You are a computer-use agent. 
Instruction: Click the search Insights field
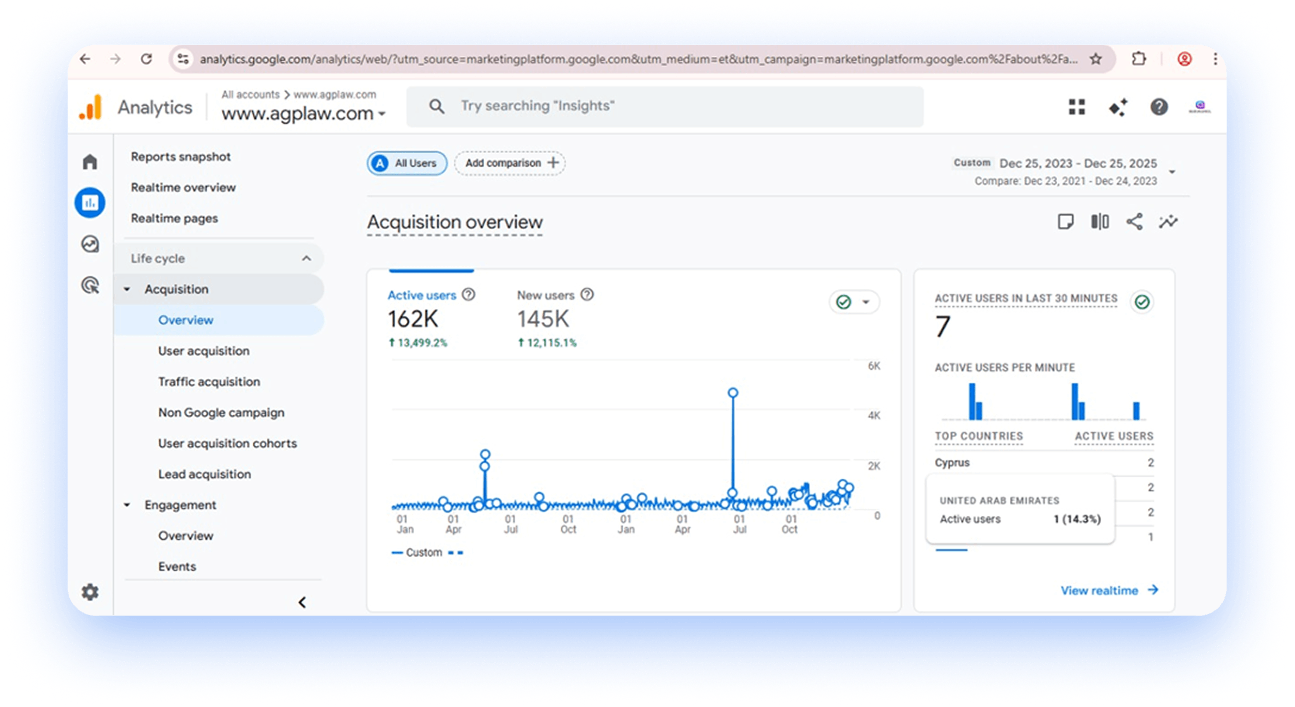[x=665, y=106]
